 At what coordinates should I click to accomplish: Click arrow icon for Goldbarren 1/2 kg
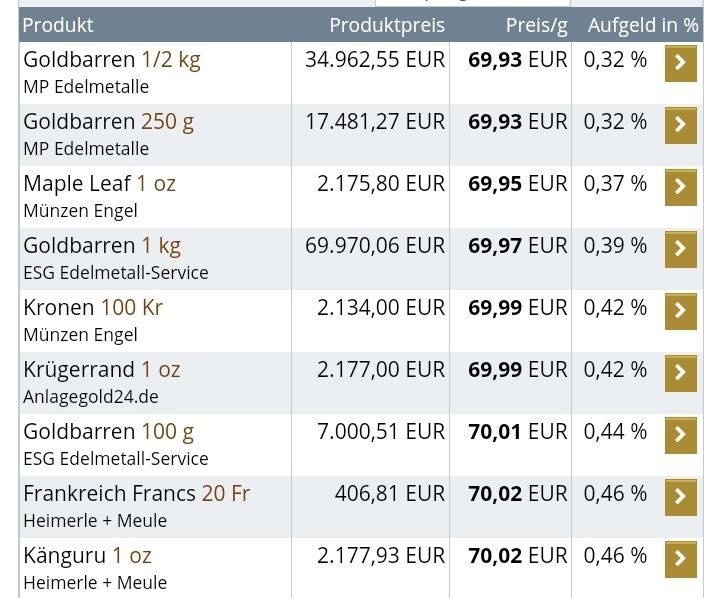click(x=680, y=63)
